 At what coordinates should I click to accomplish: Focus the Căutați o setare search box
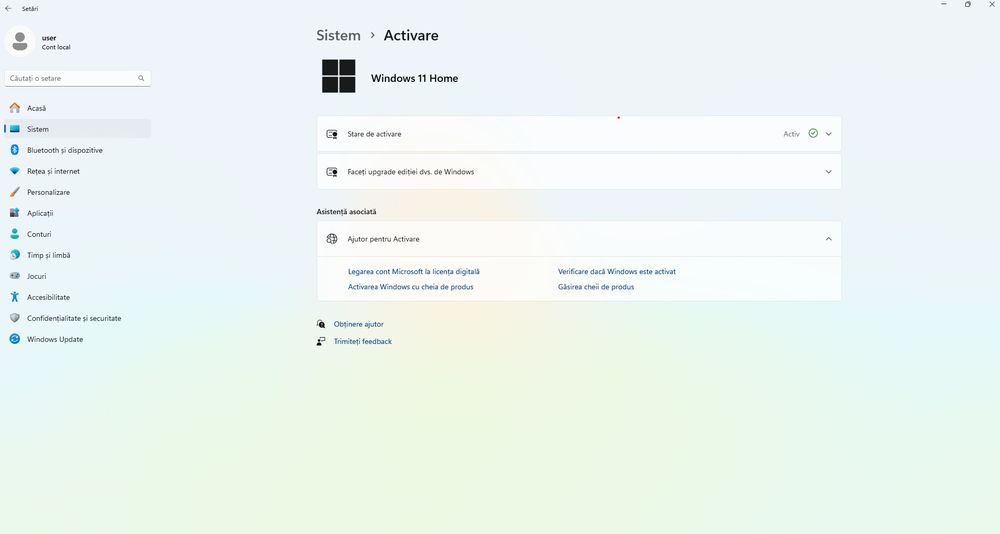[78, 78]
